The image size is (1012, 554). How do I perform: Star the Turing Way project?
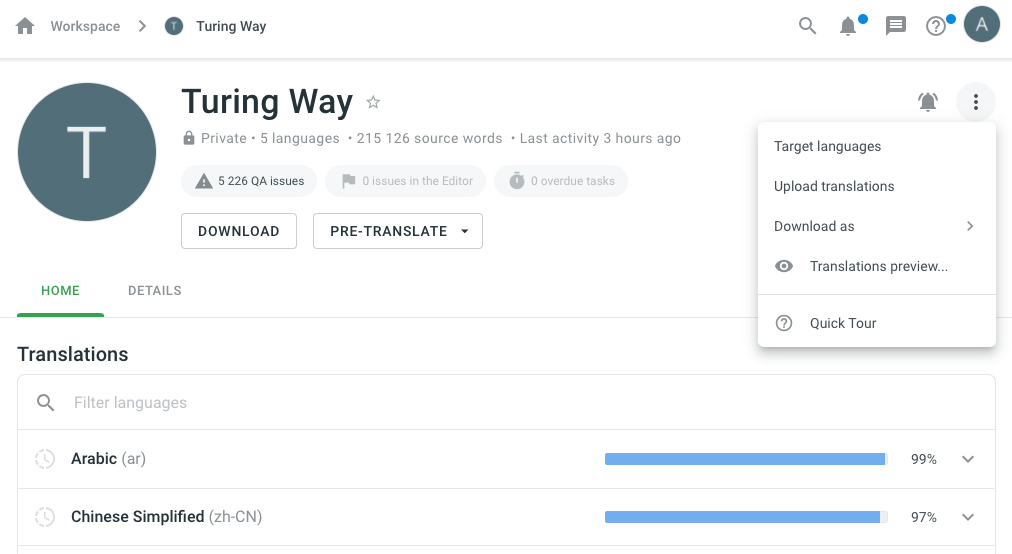373,102
